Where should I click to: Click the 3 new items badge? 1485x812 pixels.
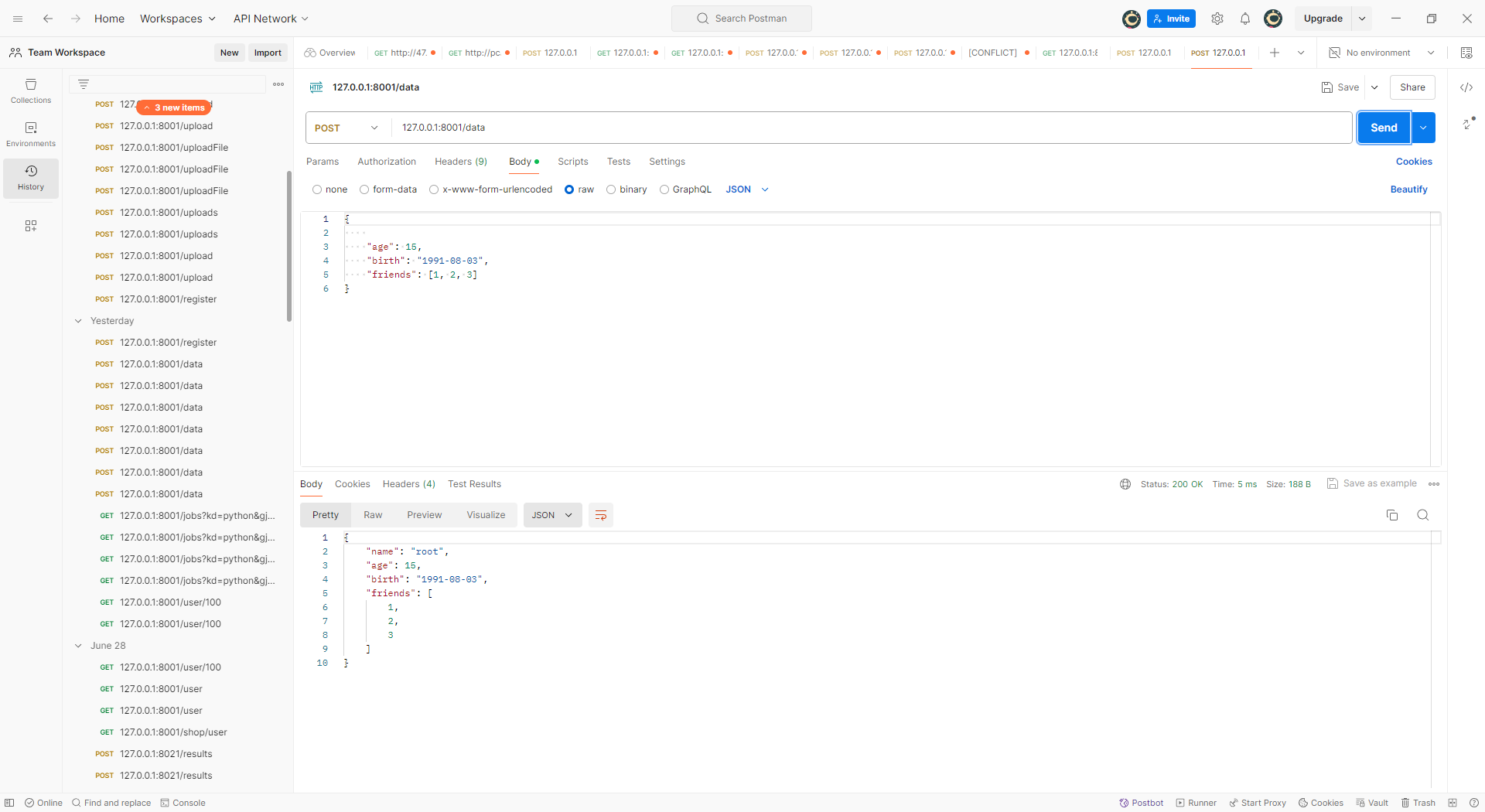coord(175,107)
